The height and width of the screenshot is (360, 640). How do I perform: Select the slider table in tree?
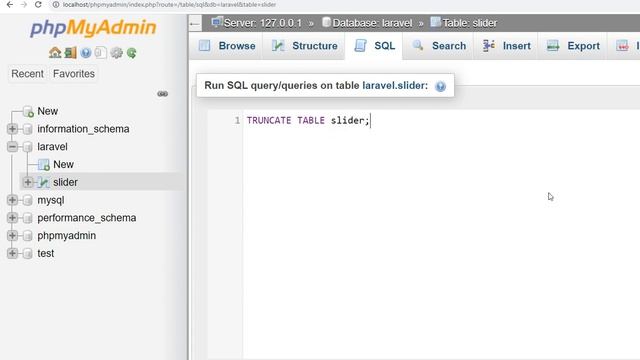tap(65, 182)
